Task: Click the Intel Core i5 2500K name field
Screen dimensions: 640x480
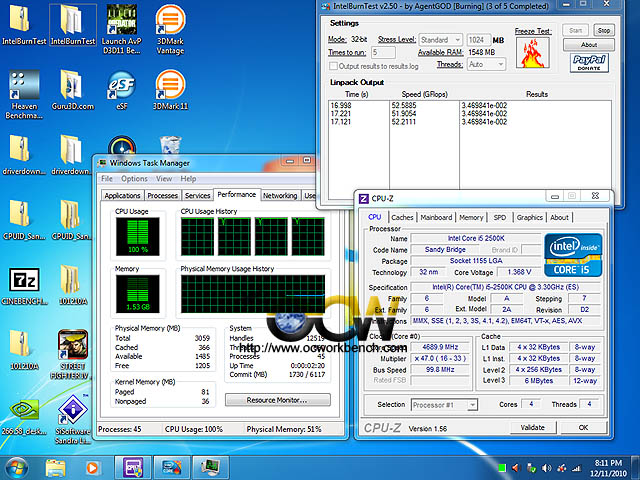Action: pos(476,238)
